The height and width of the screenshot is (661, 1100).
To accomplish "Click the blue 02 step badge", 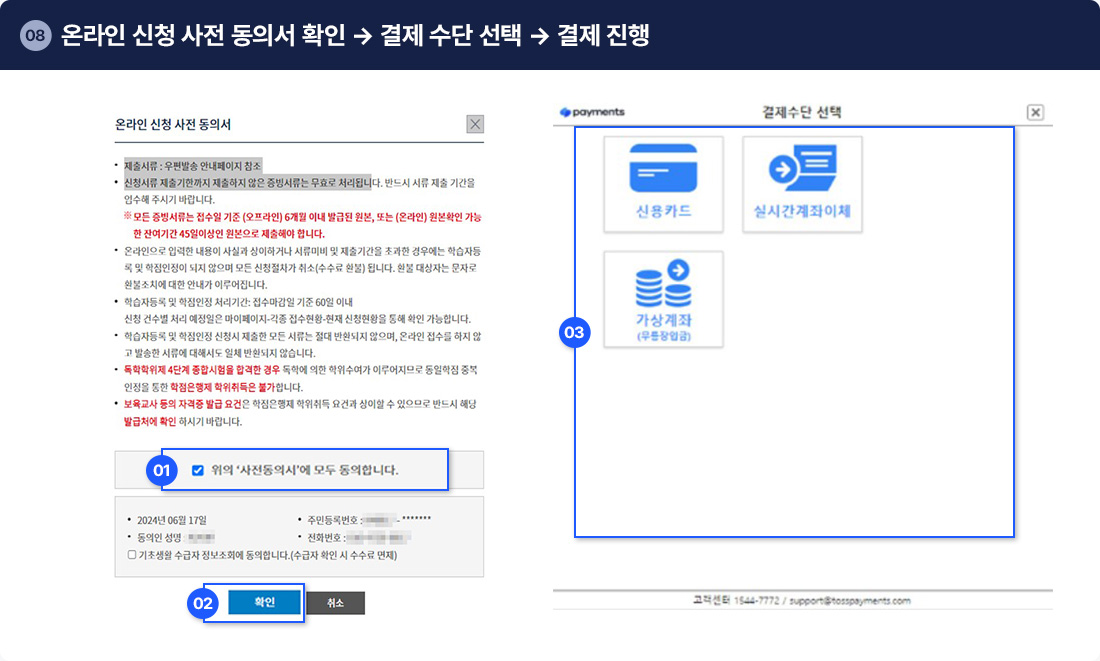I will click(x=203, y=603).
